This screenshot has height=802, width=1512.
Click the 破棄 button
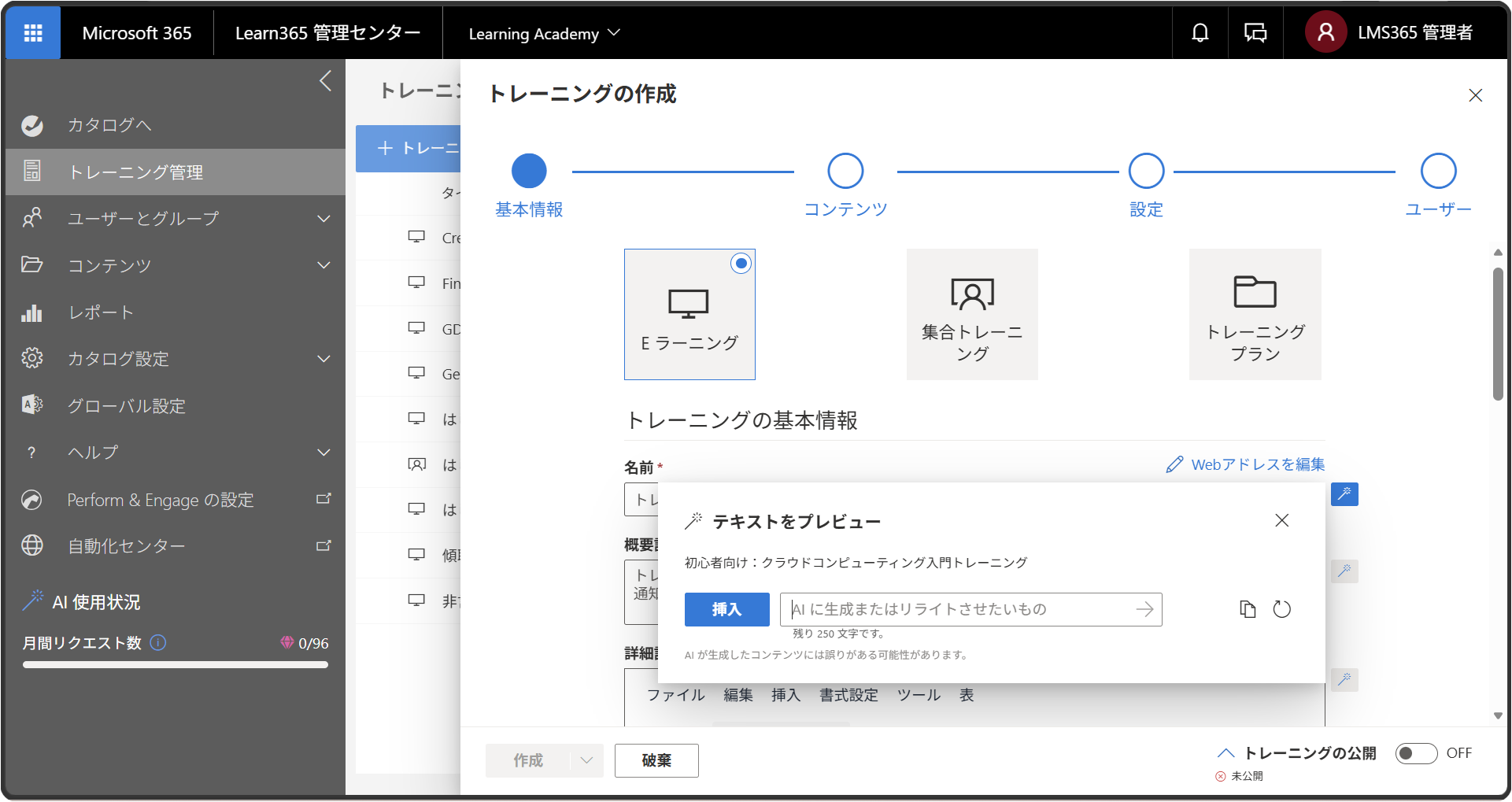[x=656, y=760]
